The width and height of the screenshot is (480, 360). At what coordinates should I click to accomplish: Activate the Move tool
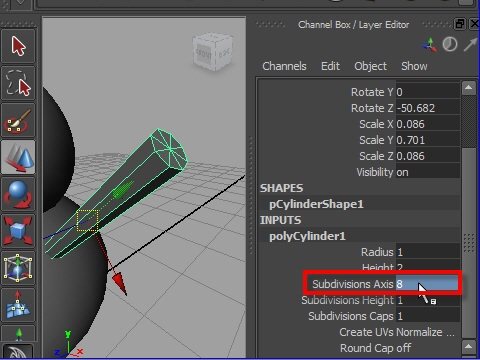point(18,157)
